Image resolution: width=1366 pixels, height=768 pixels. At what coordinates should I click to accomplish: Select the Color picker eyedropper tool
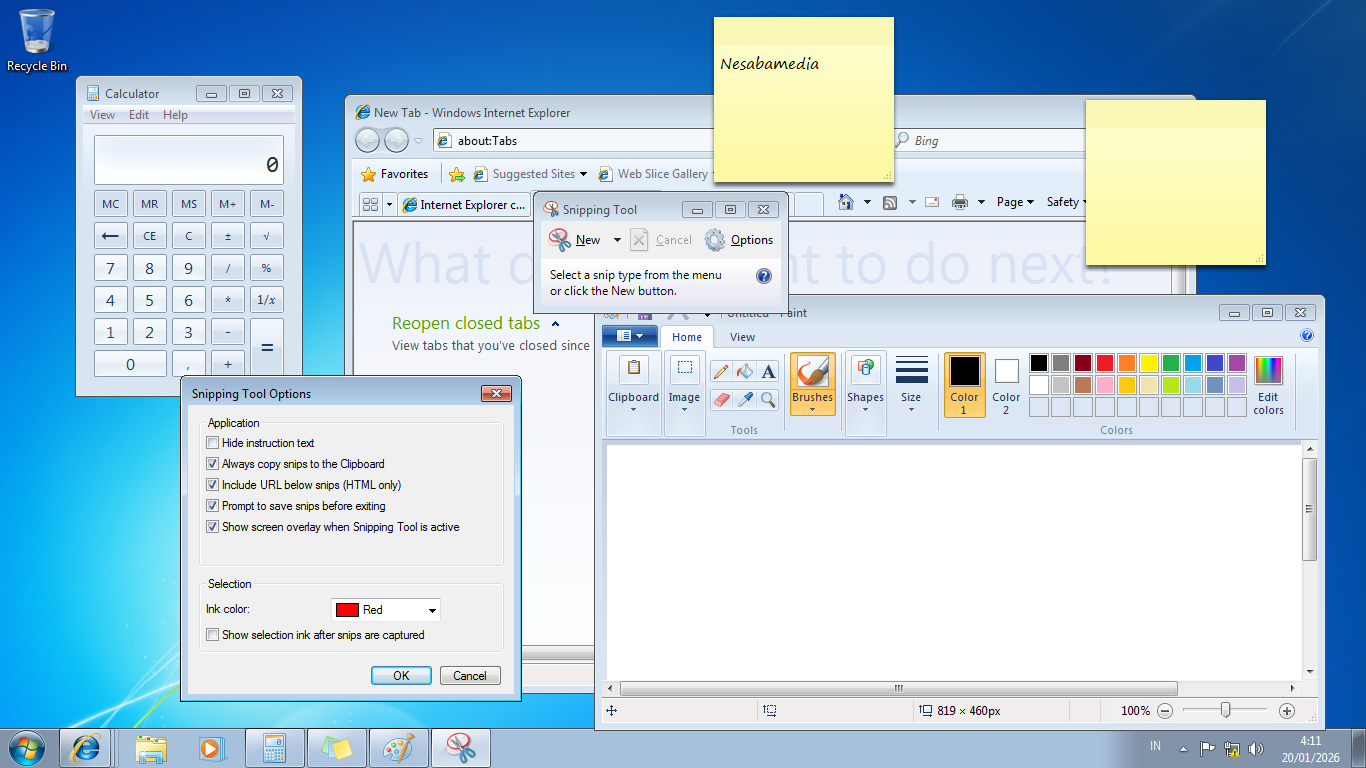744,400
